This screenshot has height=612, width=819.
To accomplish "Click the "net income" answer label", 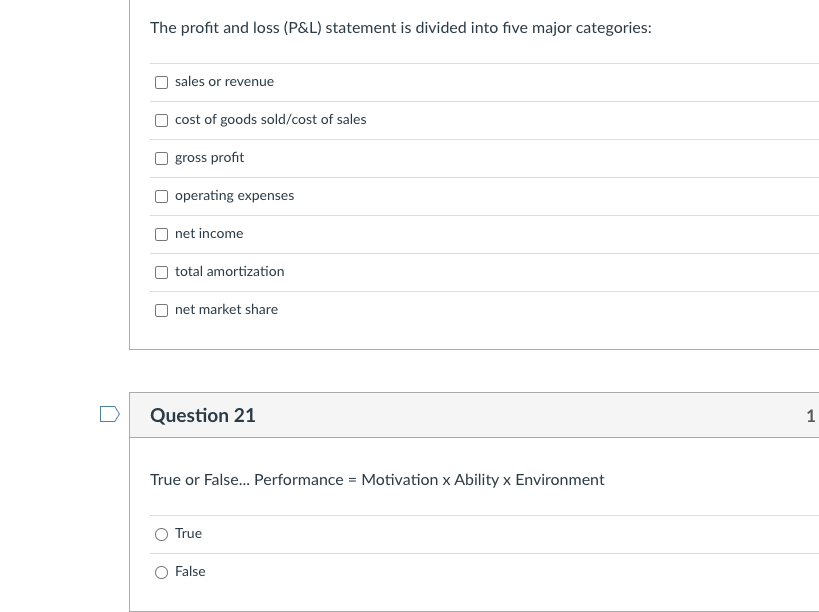I will coord(209,233).
